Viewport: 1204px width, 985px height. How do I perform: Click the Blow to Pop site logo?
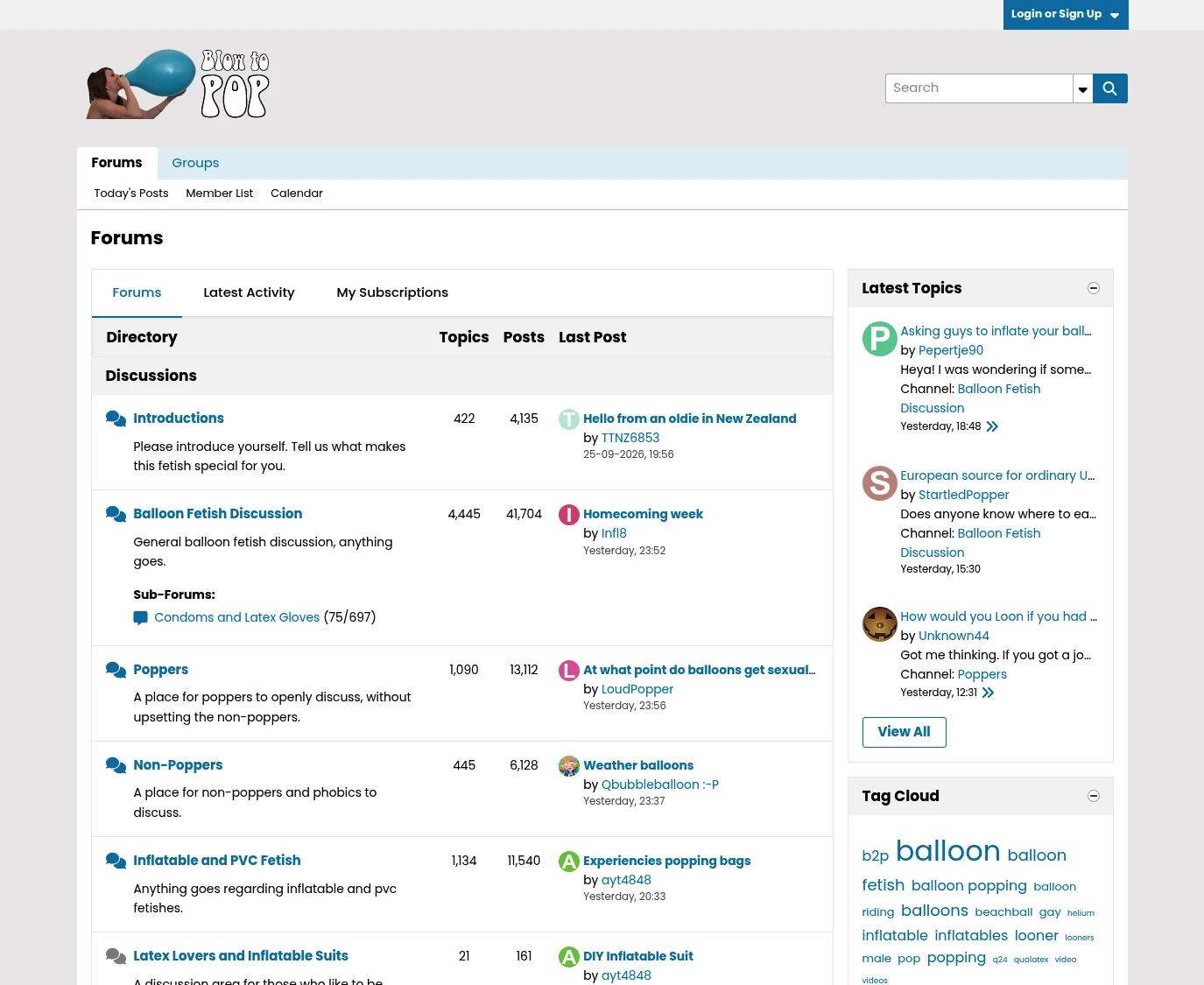(178, 84)
